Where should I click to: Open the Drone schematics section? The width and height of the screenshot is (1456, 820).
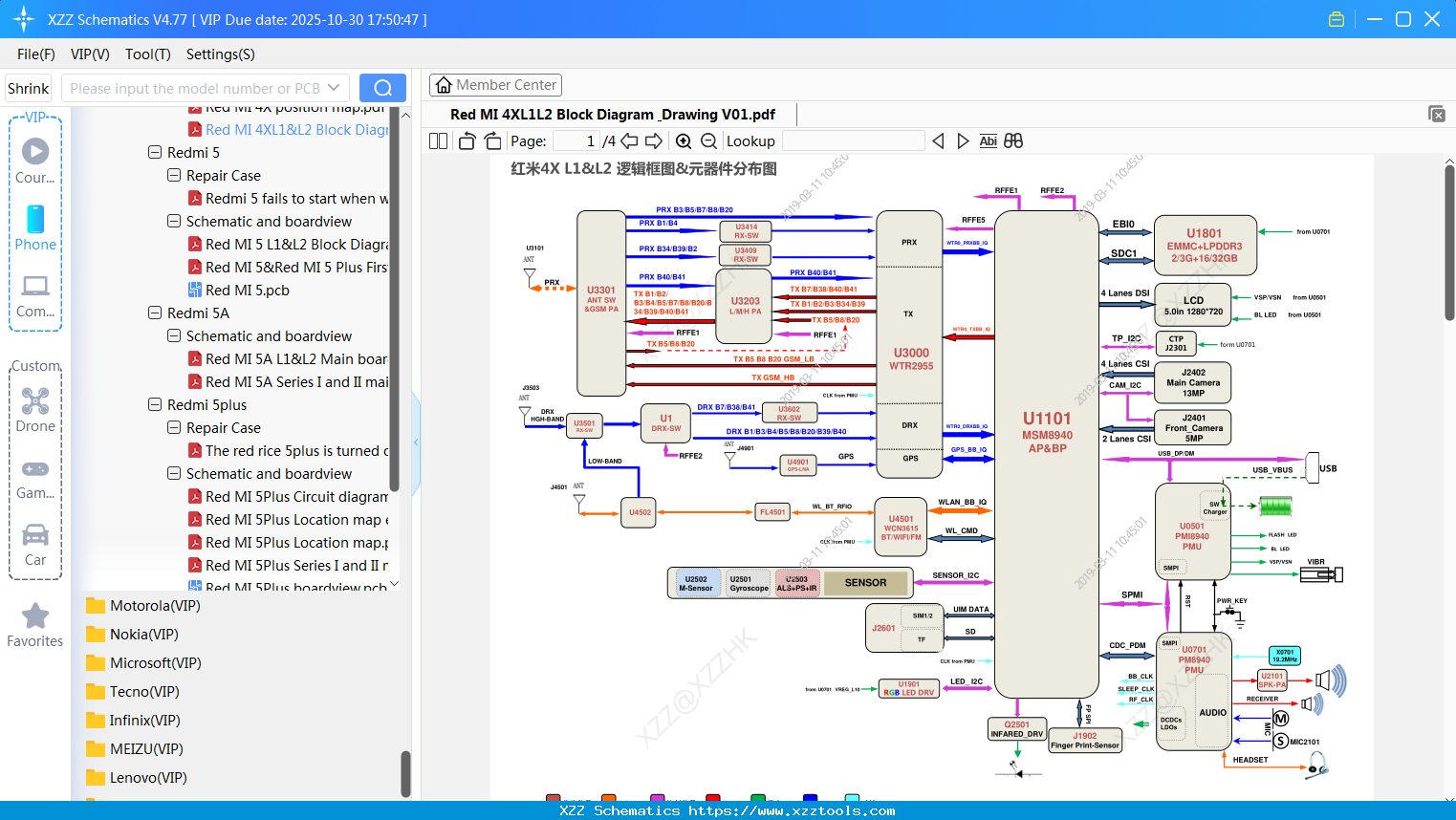[35, 413]
